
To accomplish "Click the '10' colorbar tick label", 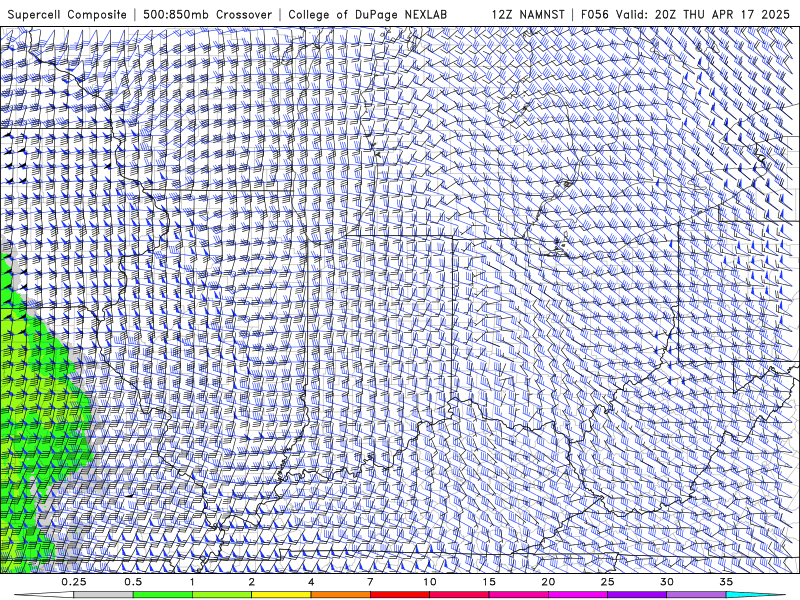I will [430, 582].
